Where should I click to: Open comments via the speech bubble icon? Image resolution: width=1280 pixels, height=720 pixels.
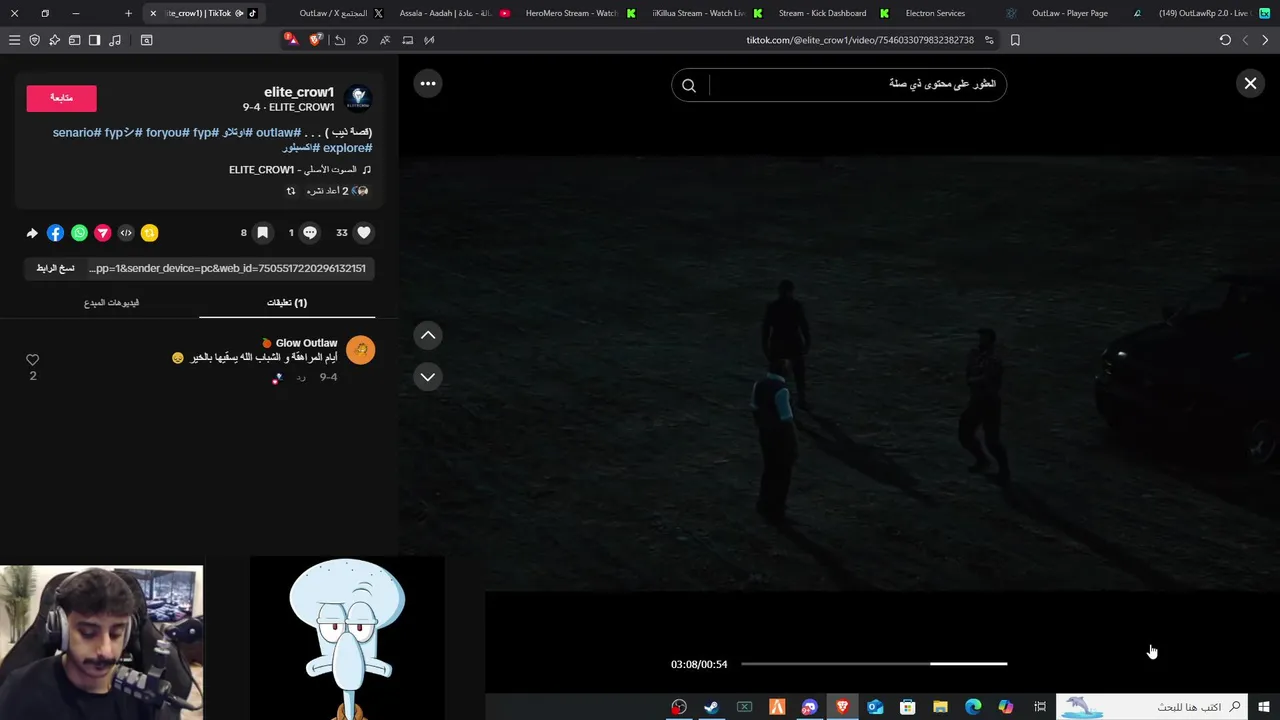[x=310, y=232]
